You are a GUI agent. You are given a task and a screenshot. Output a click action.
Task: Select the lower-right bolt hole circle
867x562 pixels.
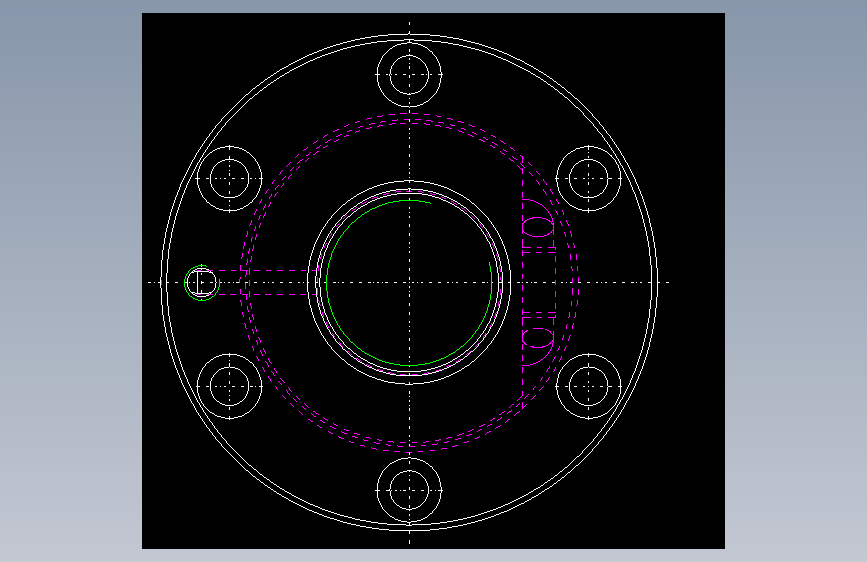coord(589,386)
